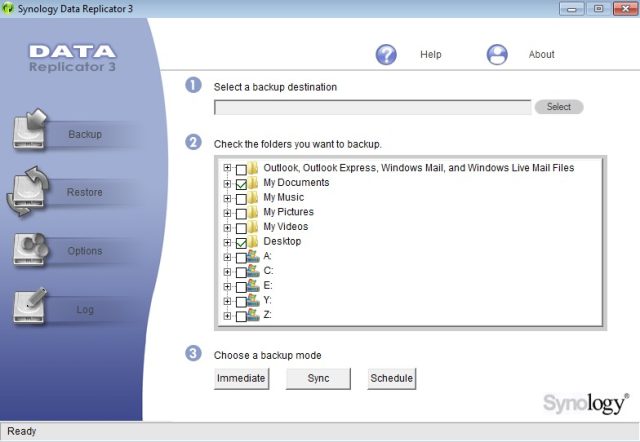Expand the Y: drive tree node
Screen dimensions: 640x442
click(227, 301)
